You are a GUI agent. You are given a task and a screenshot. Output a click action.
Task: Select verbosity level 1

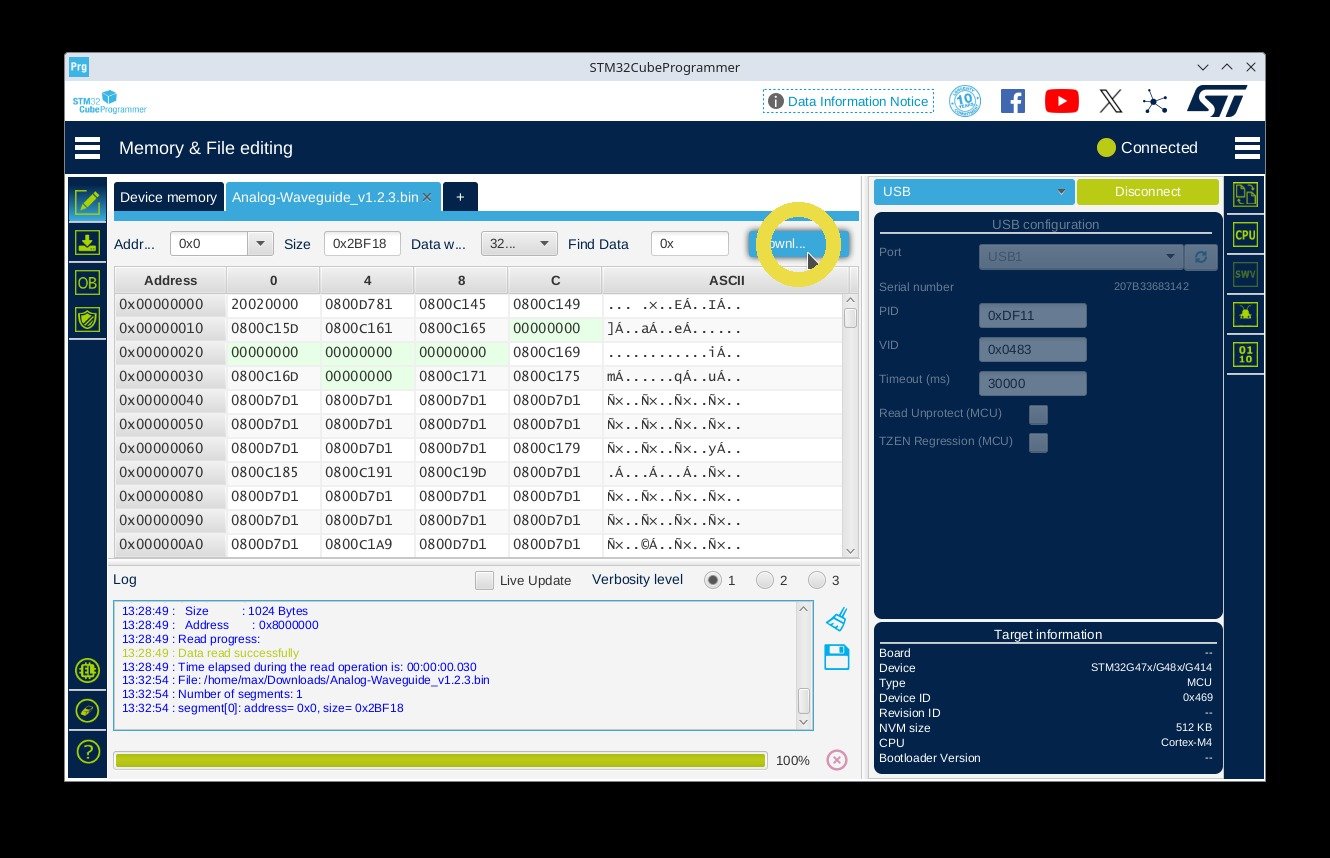tap(712, 580)
